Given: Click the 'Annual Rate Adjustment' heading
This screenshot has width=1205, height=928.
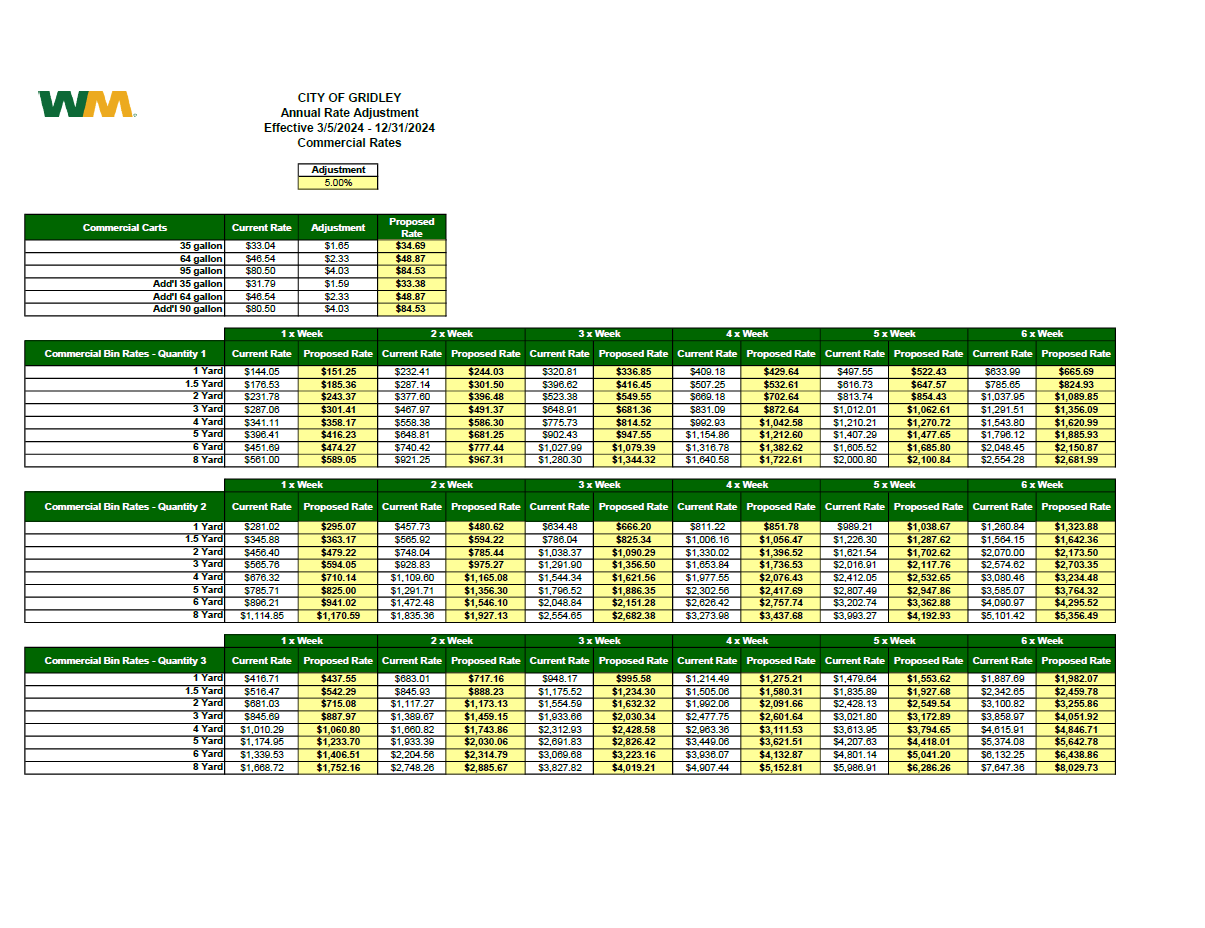Looking at the screenshot, I should pyautogui.click(x=349, y=113).
